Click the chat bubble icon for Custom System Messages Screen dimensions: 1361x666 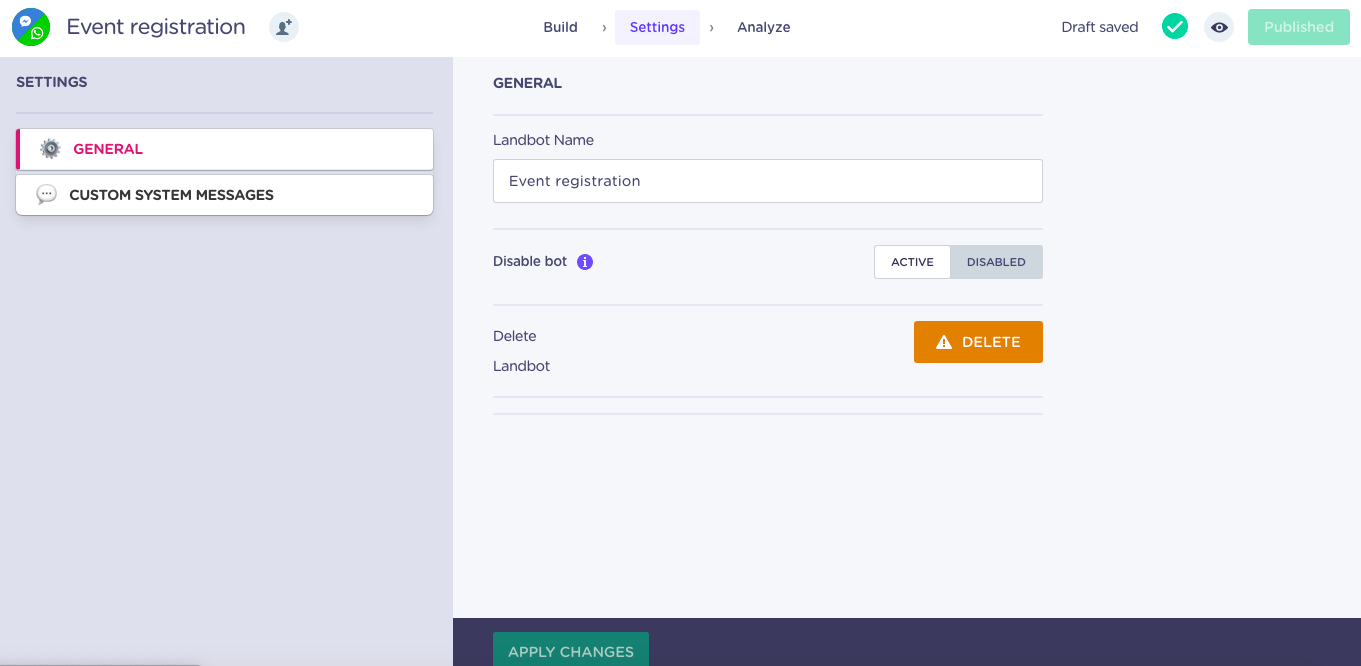pos(47,195)
